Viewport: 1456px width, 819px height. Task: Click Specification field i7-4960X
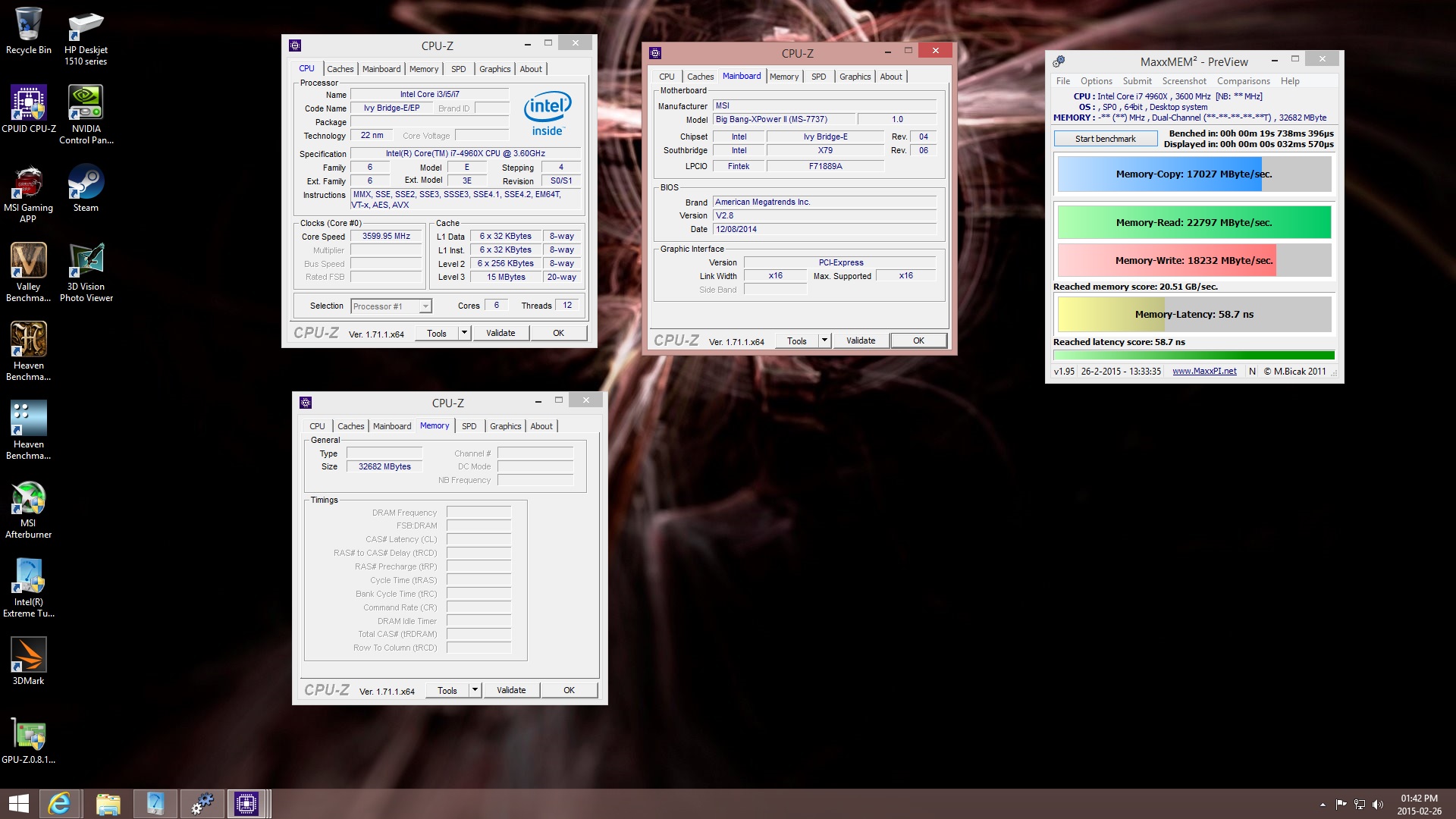[465, 154]
